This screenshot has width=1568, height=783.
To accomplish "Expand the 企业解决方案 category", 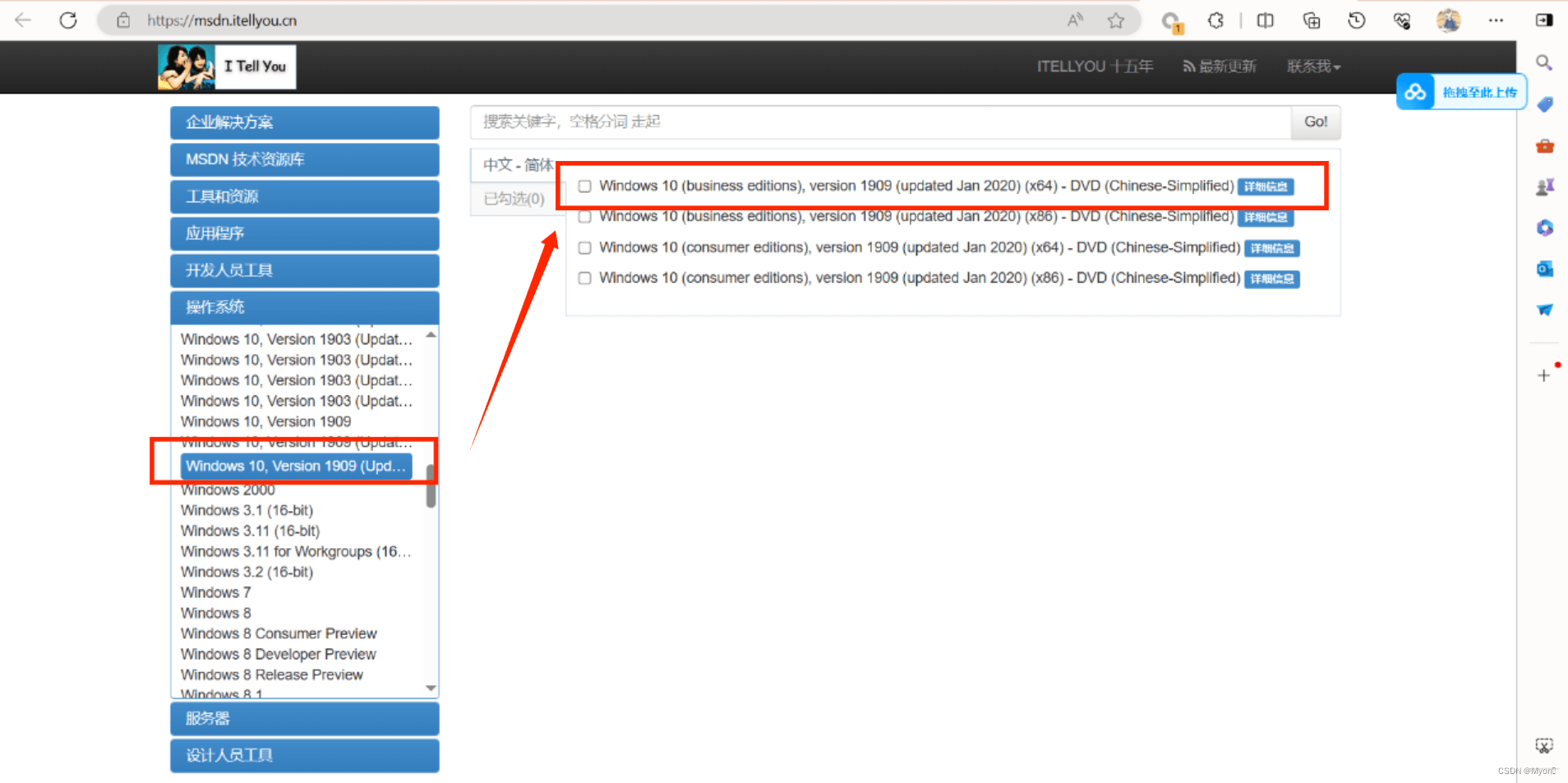I will point(305,122).
